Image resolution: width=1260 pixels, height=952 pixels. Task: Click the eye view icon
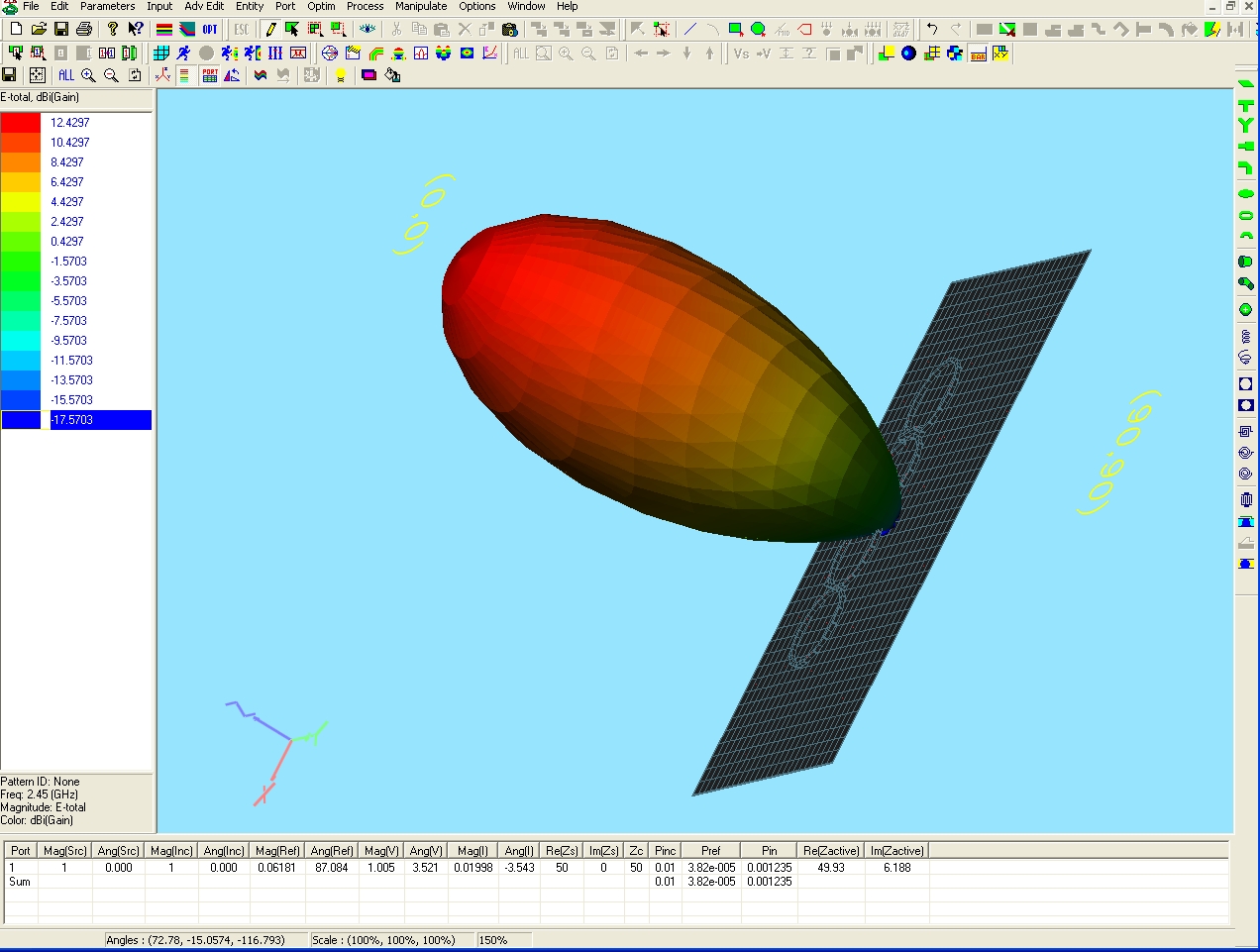coord(367,29)
